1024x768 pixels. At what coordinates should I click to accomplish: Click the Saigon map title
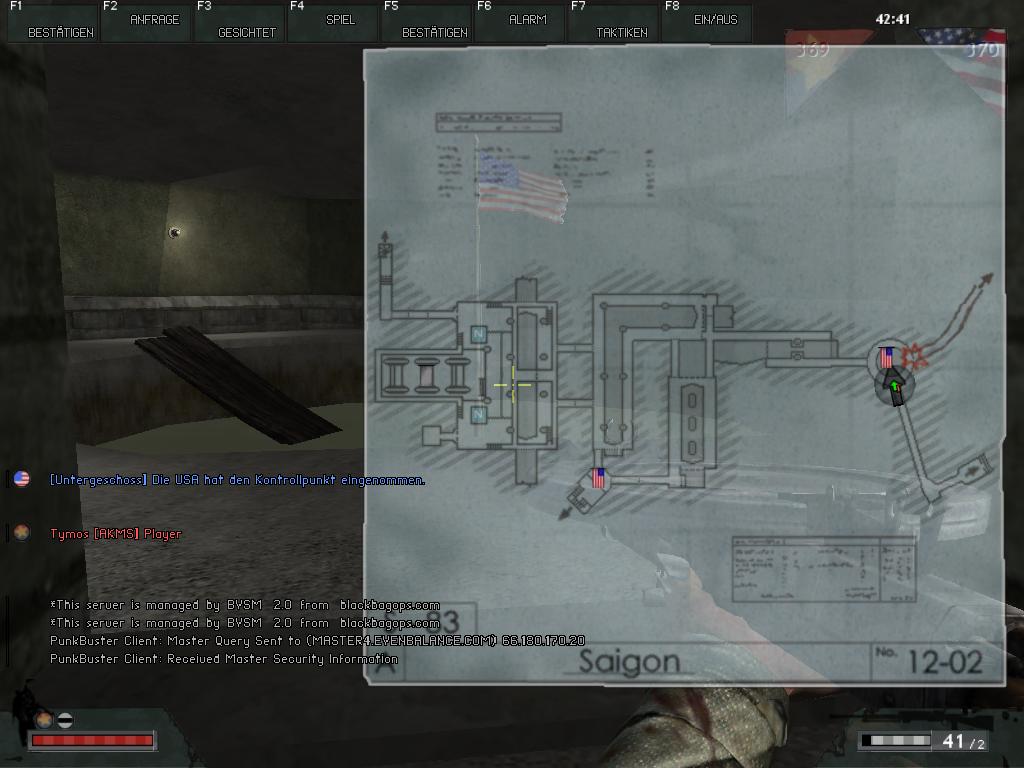point(629,661)
